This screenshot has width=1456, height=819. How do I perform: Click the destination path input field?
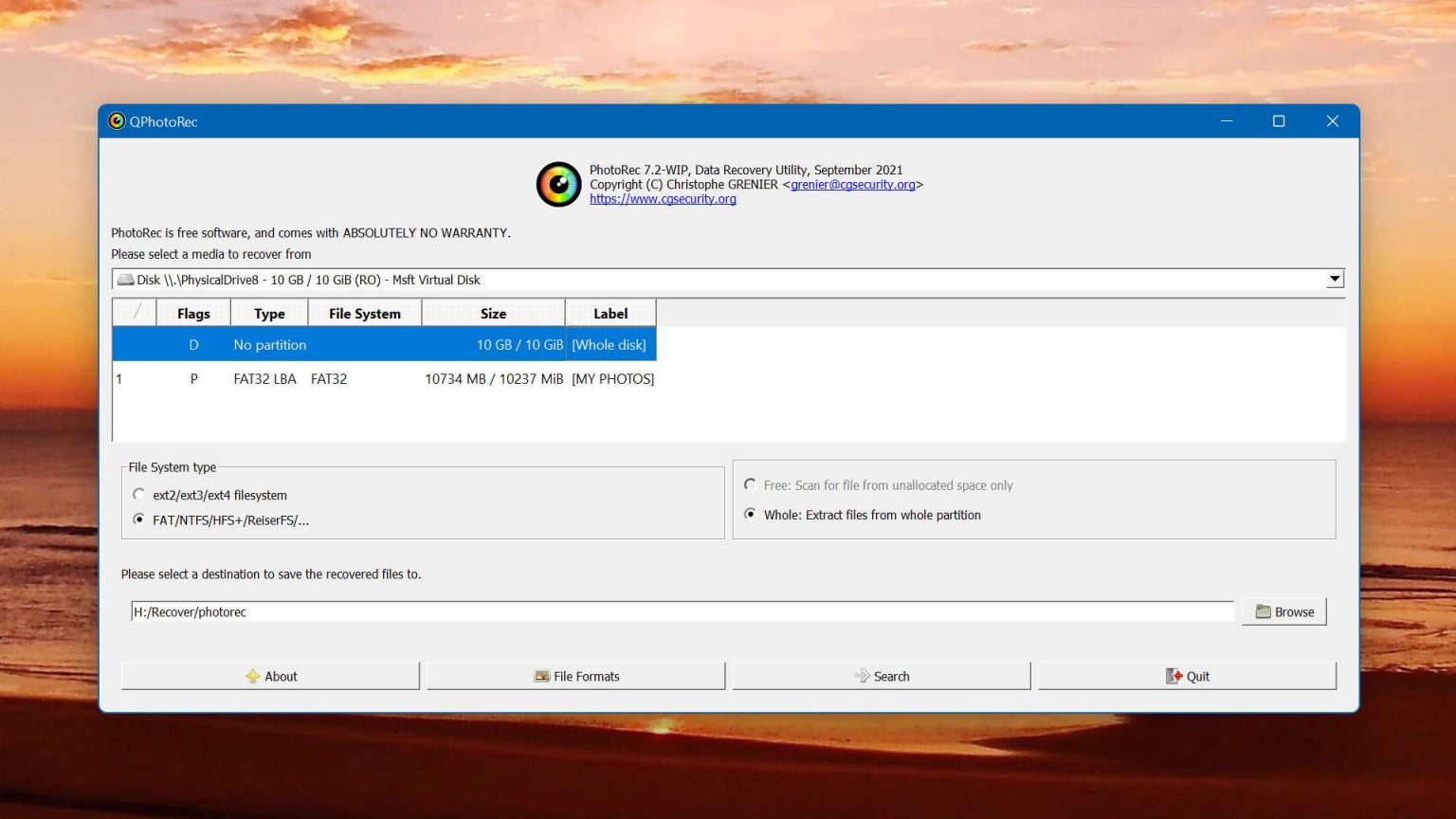coord(681,612)
